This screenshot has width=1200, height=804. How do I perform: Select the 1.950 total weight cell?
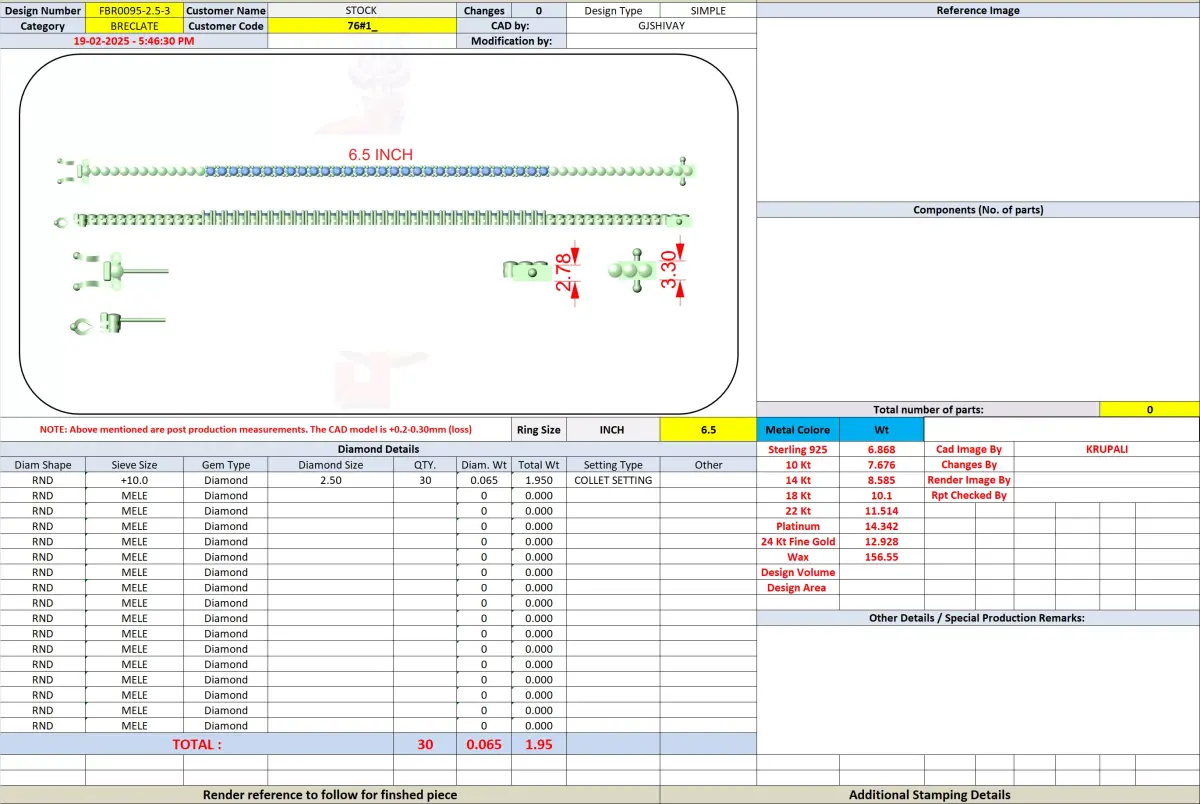click(538, 480)
